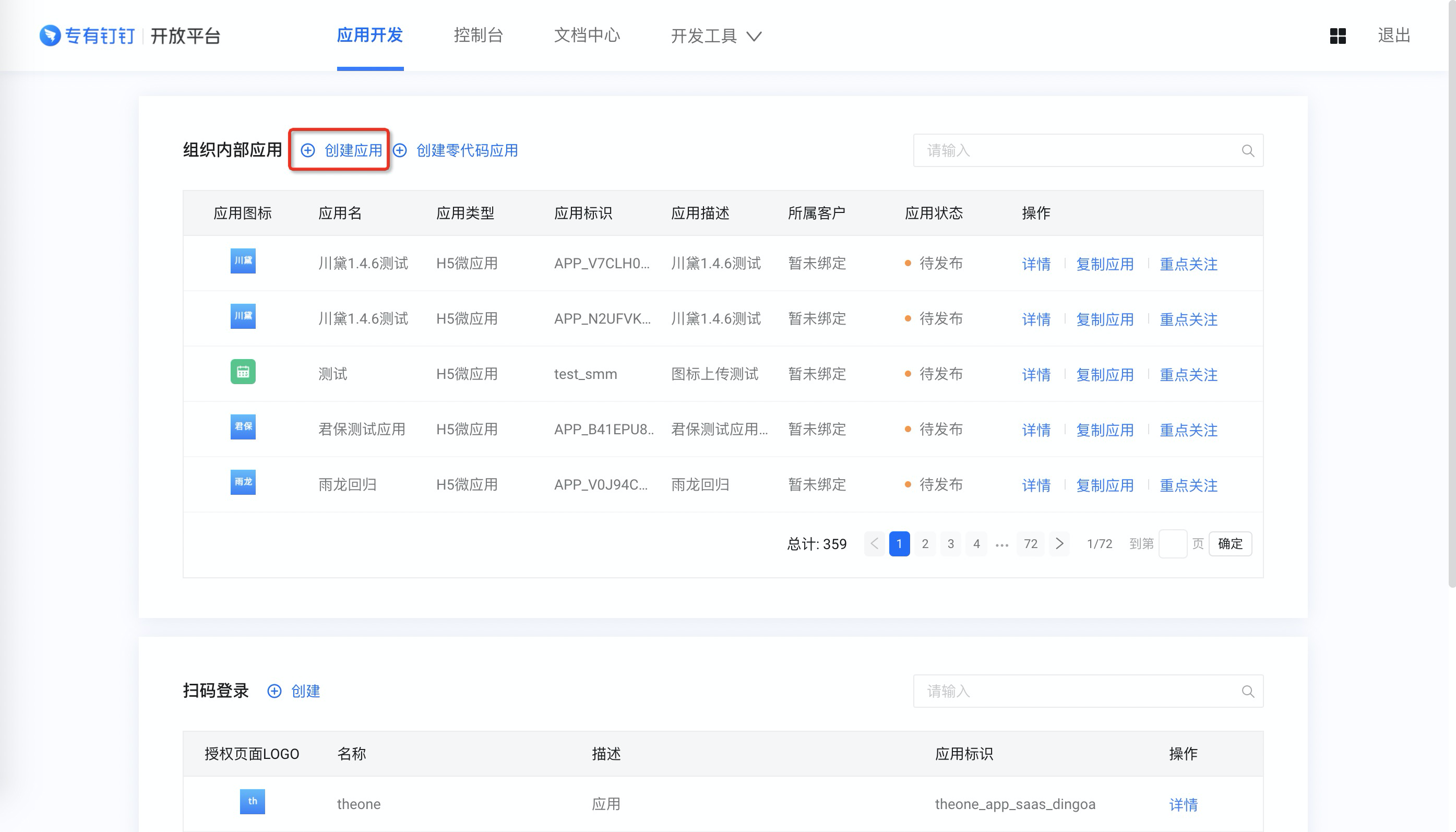Click 创建 beside 扫码登录 heading

pyautogui.click(x=294, y=692)
